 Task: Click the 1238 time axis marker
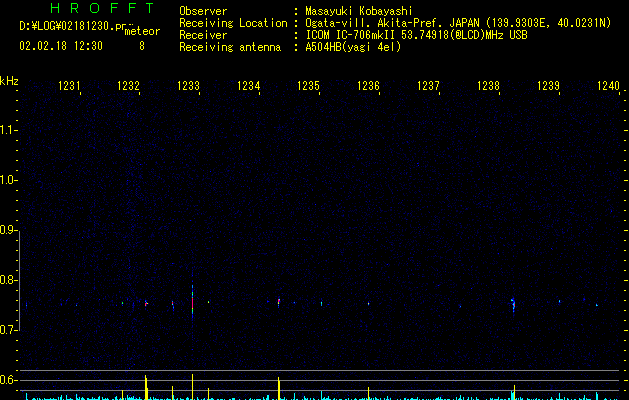[x=488, y=86]
